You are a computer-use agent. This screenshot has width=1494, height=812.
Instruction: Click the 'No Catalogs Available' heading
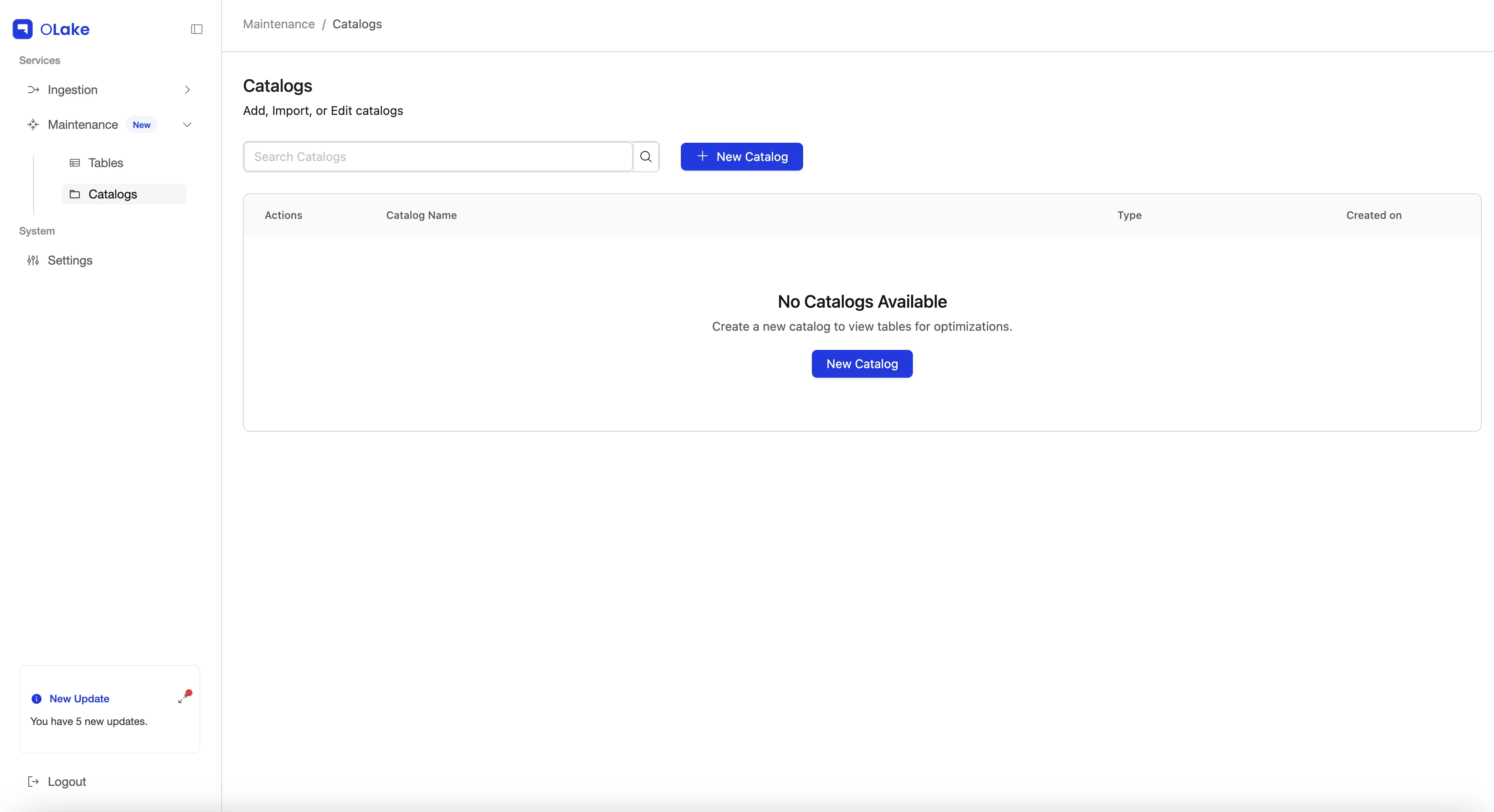click(862, 302)
